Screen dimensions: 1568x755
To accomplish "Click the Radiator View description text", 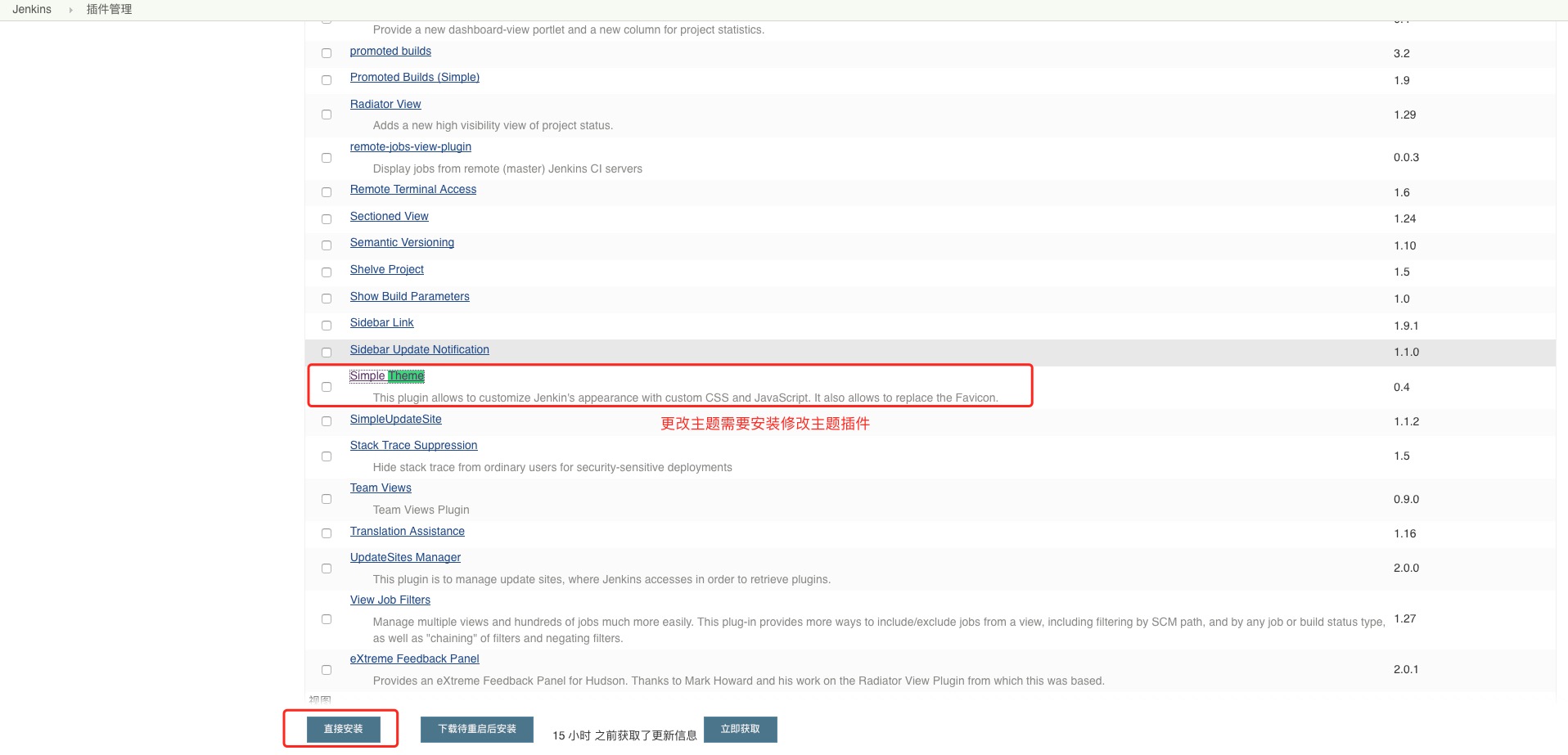I will click(x=493, y=125).
